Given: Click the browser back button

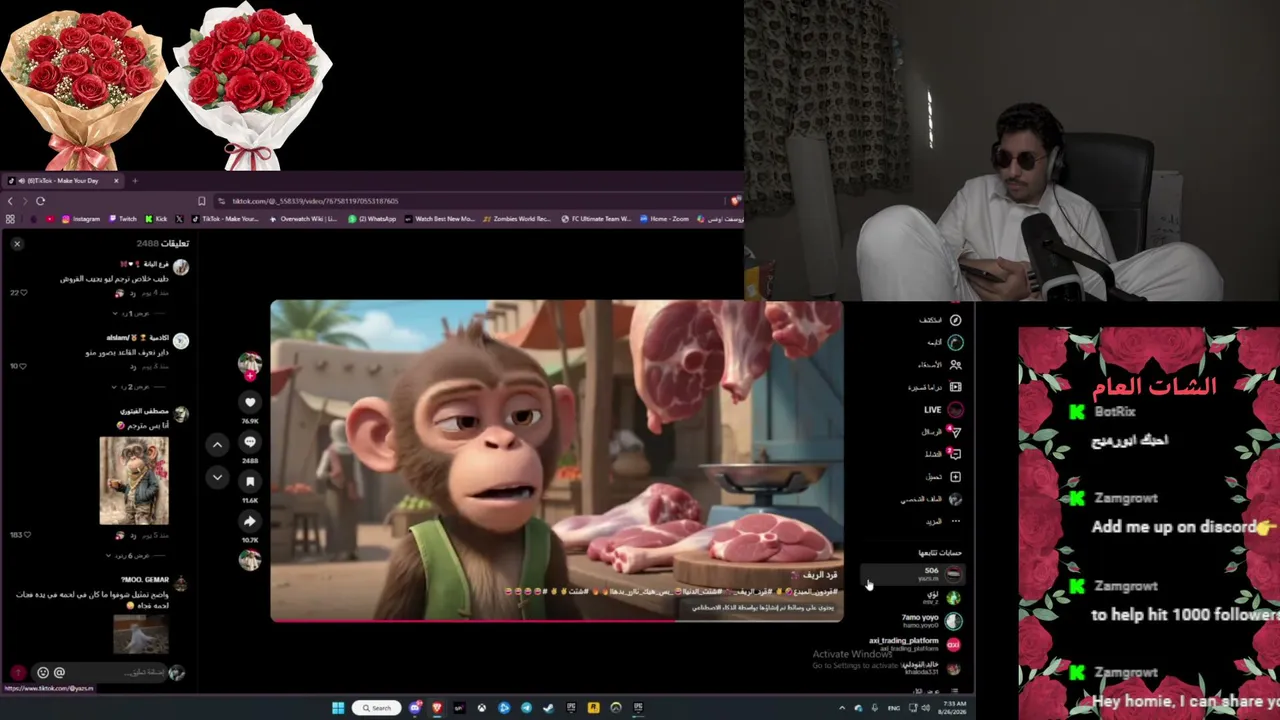Looking at the screenshot, I should [10, 201].
